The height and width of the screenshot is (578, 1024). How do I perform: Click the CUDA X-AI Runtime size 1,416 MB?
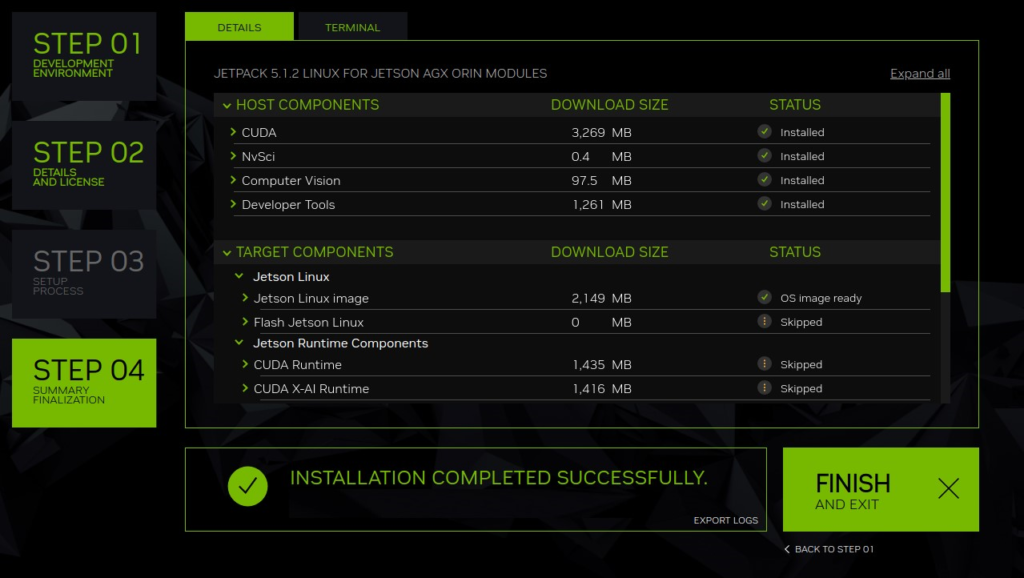pyautogui.click(x=601, y=389)
